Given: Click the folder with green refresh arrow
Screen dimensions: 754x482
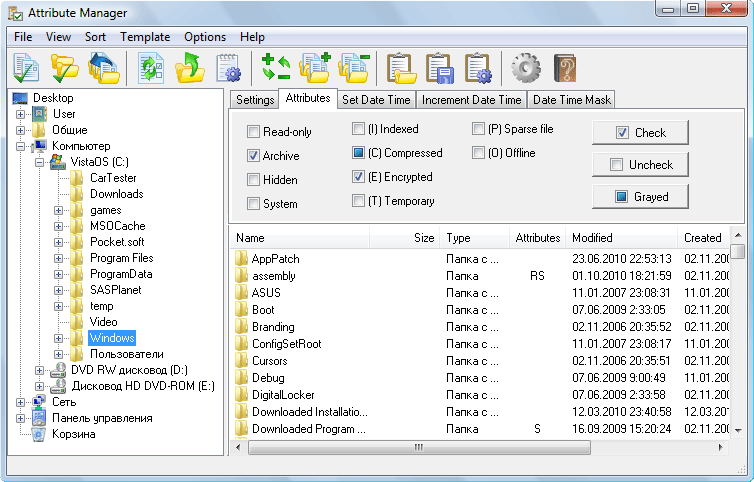Looking at the screenshot, I should pyautogui.click(x=189, y=68).
